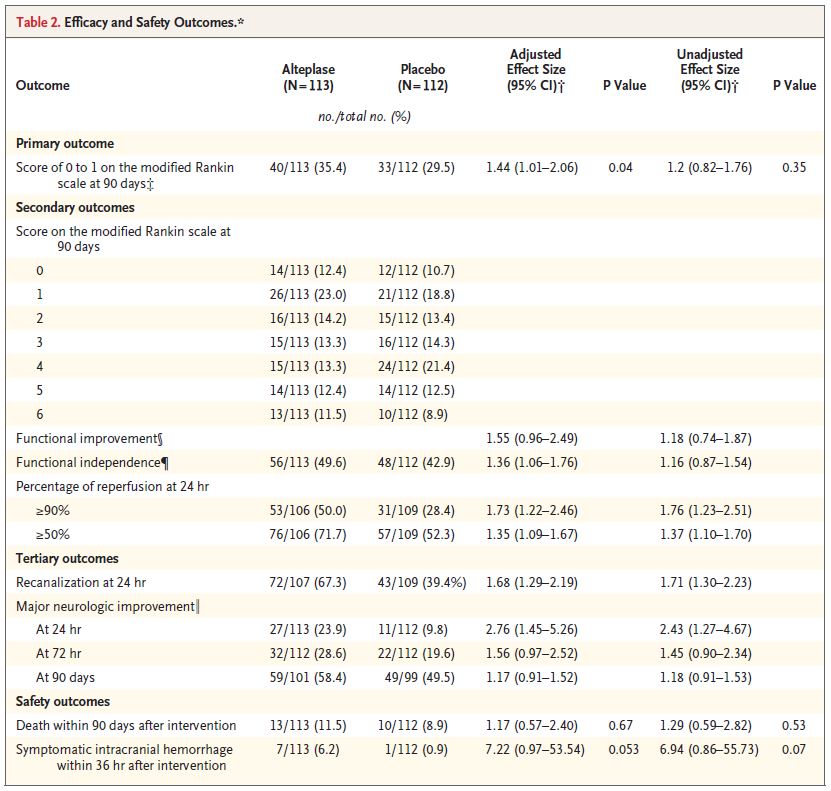Click the Adjusted Effect Size header

[535, 70]
